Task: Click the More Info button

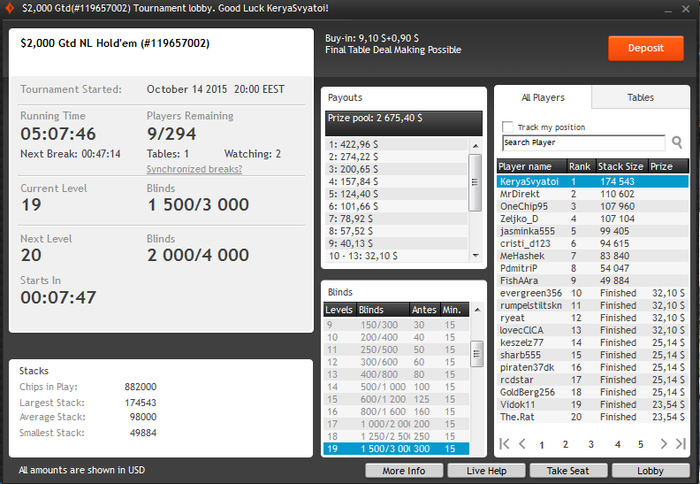Action: (x=404, y=471)
